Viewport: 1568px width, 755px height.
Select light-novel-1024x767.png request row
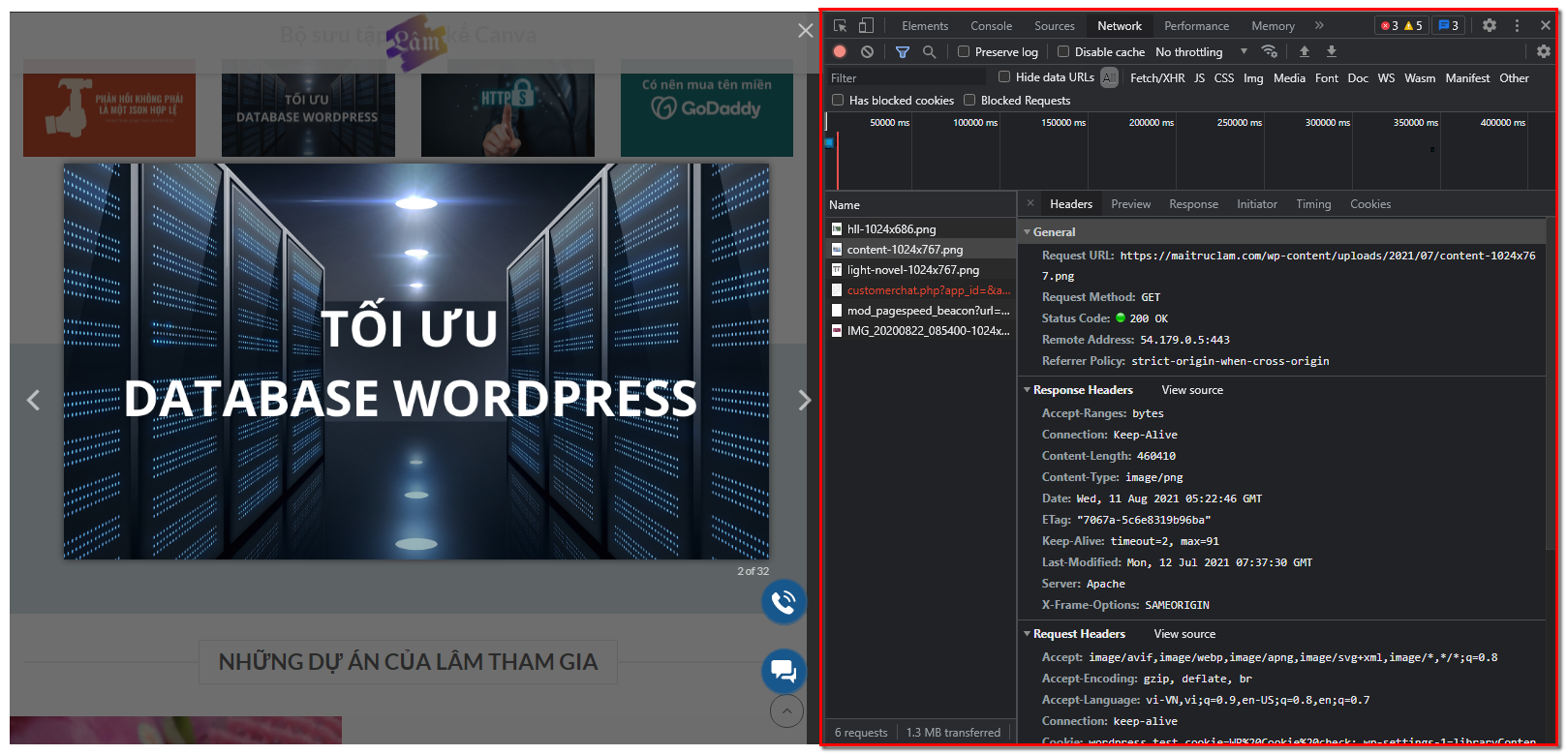(920, 270)
